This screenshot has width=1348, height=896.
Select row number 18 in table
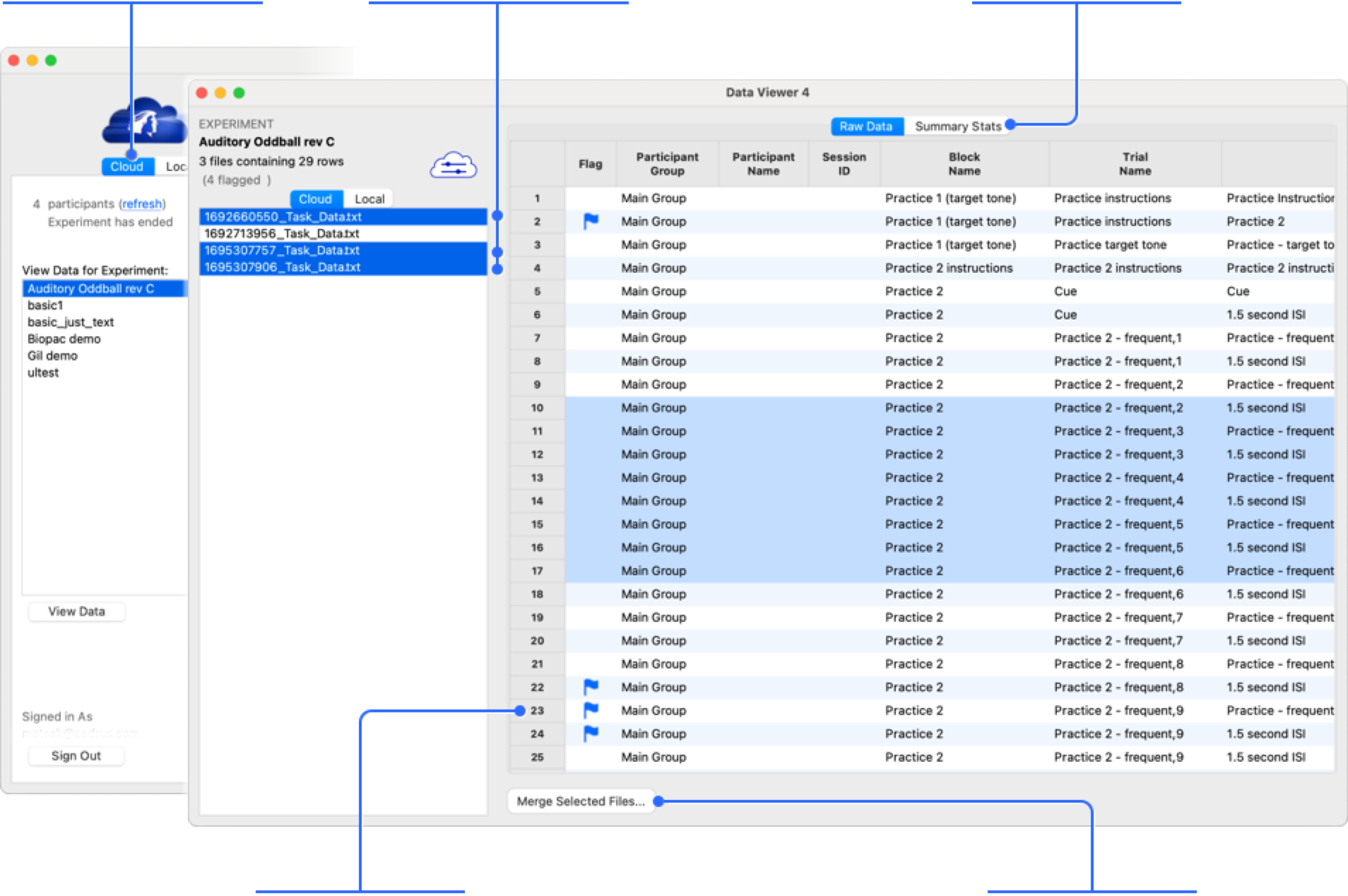click(x=537, y=594)
